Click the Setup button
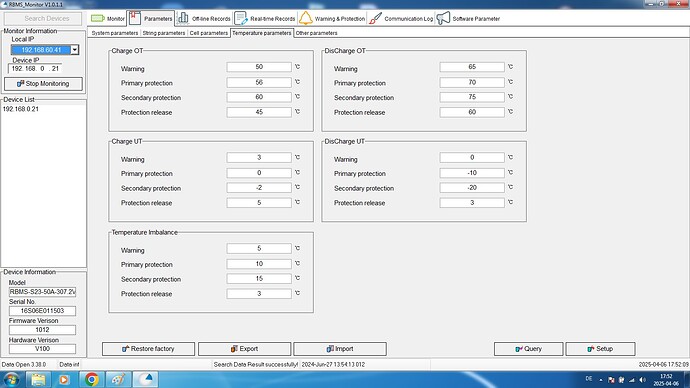 pos(600,349)
